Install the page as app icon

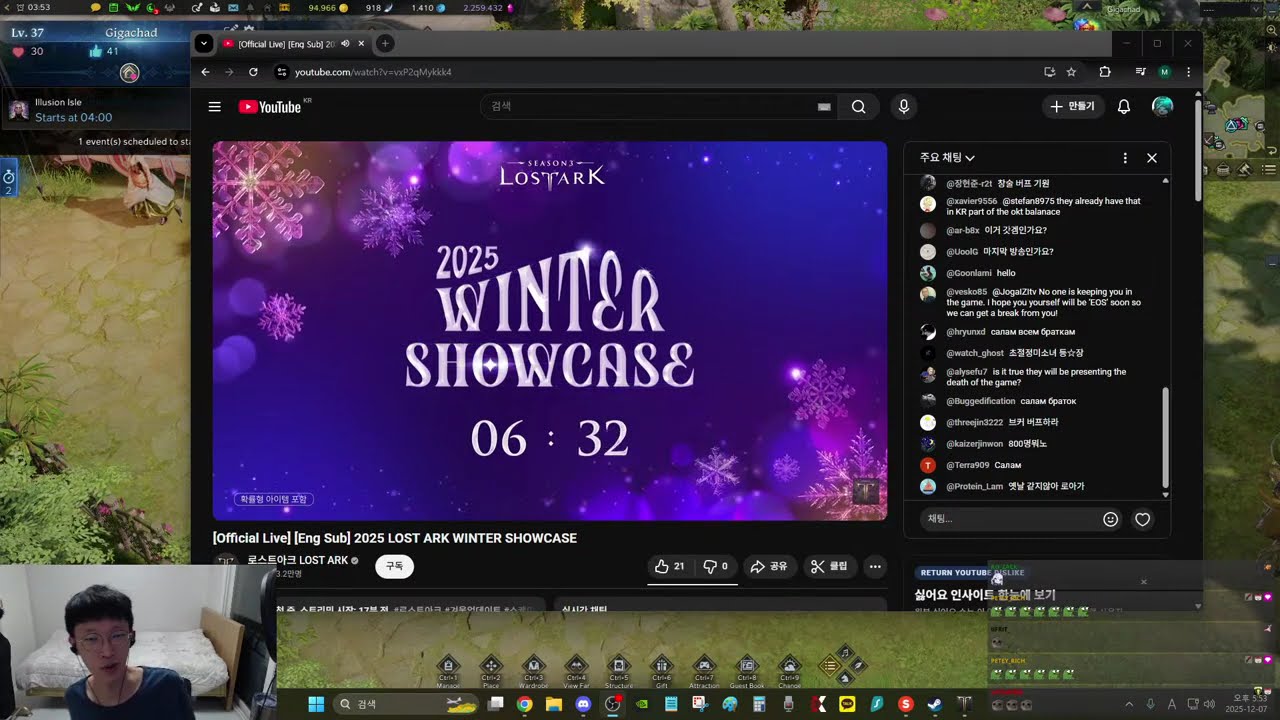point(1049,72)
